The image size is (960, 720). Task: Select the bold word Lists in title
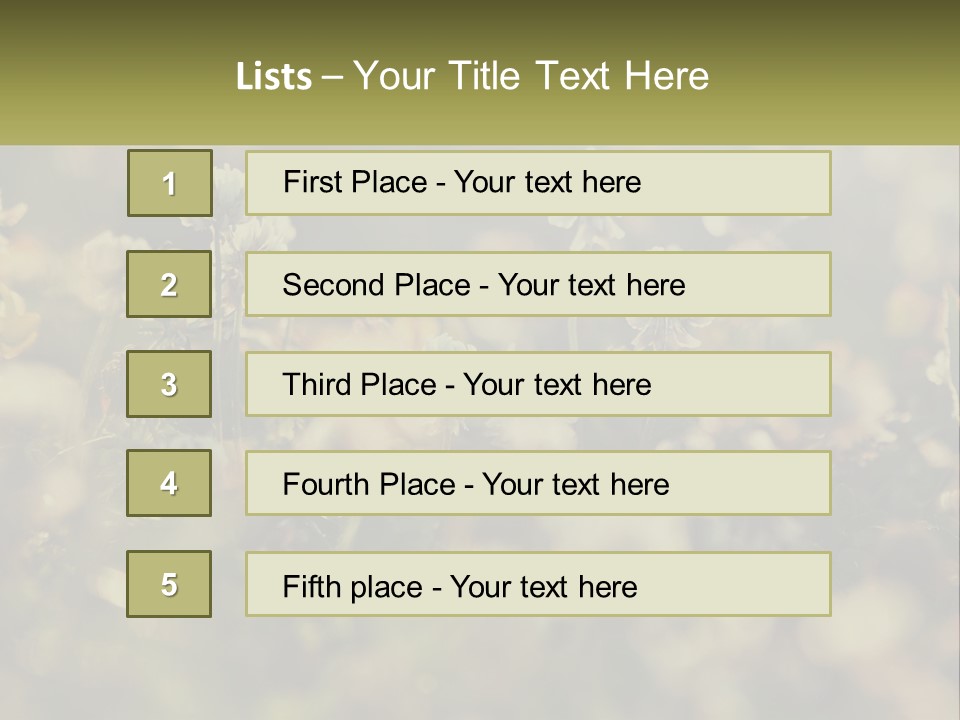274,77
